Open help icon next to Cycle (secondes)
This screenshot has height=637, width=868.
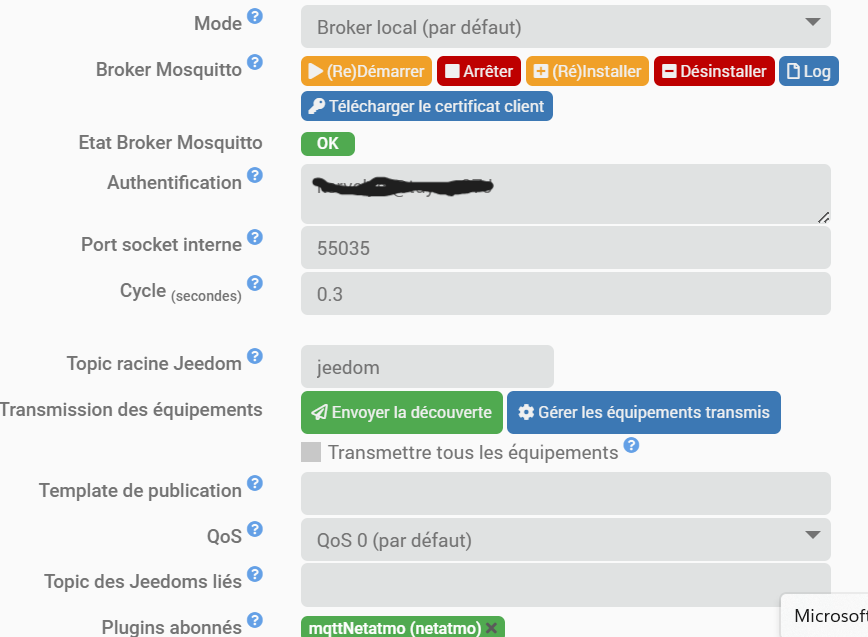click(x=255, y=283)
